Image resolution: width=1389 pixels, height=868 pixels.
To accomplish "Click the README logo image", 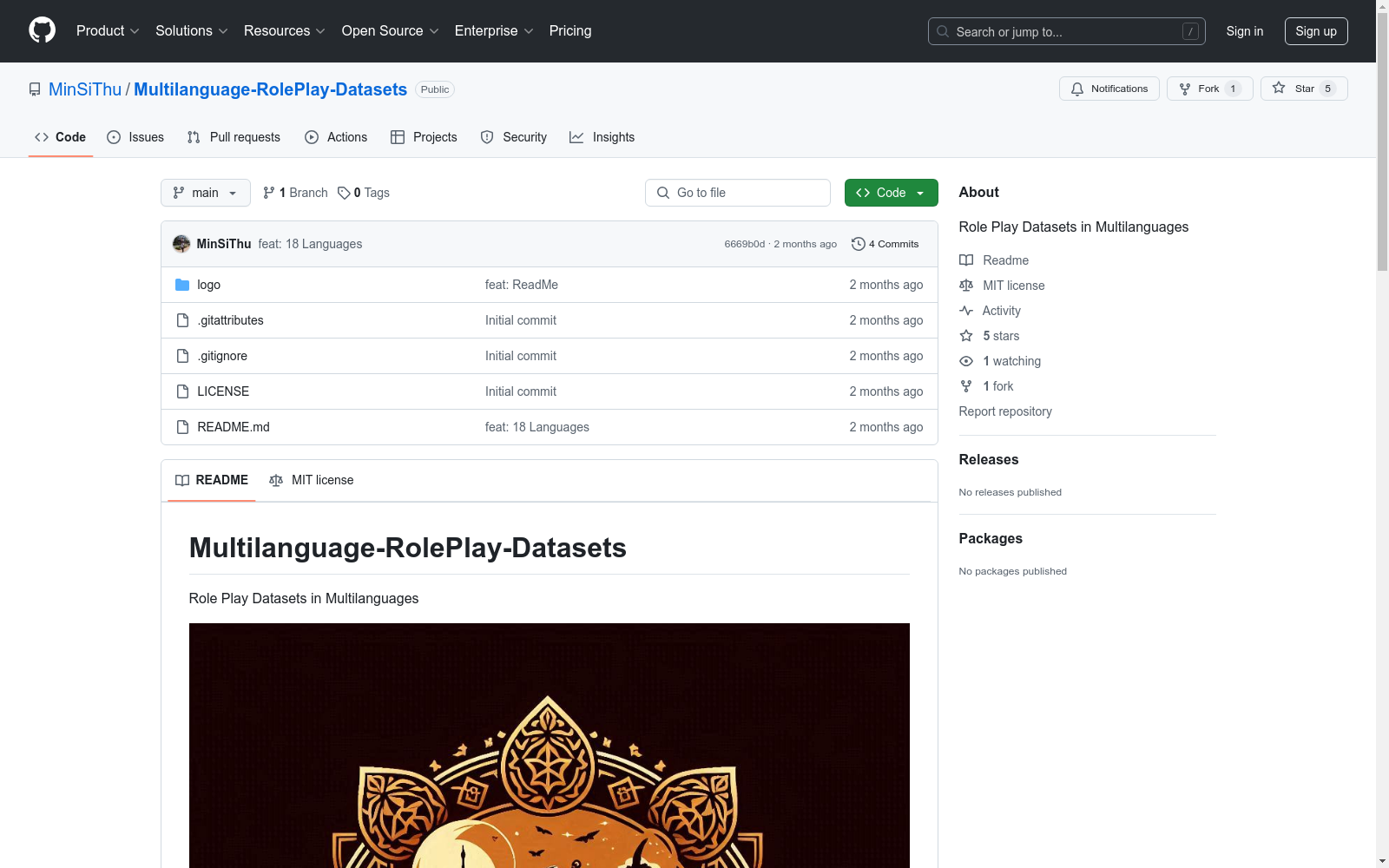I will (x=549, y=746).
